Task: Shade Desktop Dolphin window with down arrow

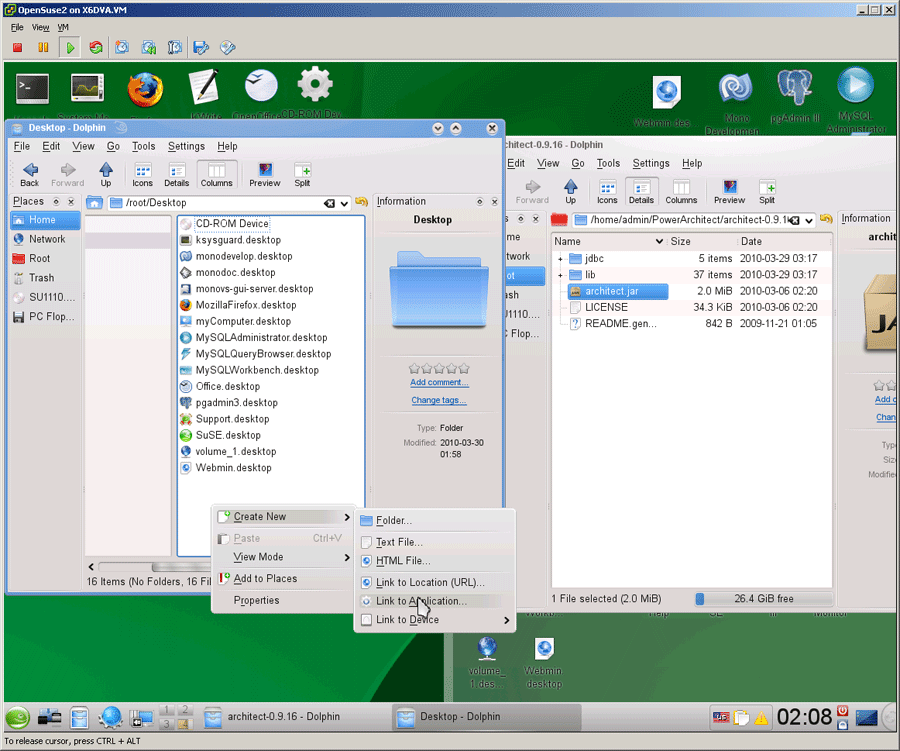Action: point(438,128)
